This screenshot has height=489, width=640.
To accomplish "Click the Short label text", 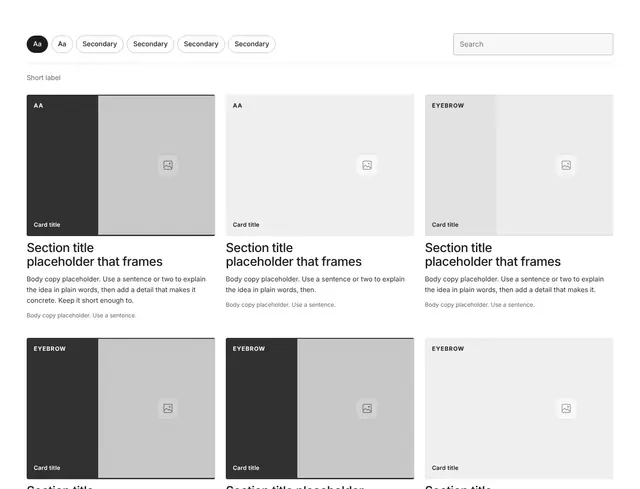I will [x=43, y=78].
